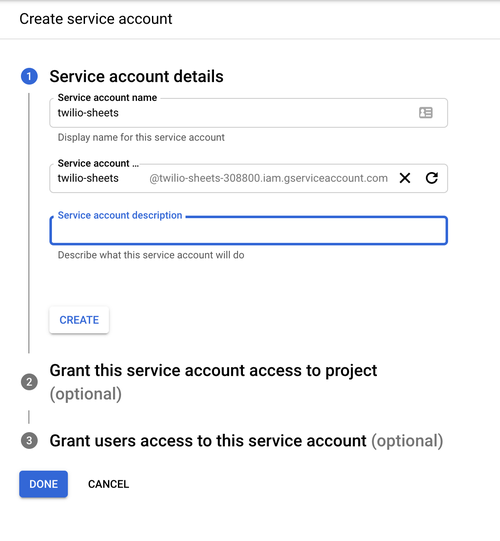Click the Create service account page title
Image resolution: width=500 pixels, height=541 pixels.
pos(96,19)
